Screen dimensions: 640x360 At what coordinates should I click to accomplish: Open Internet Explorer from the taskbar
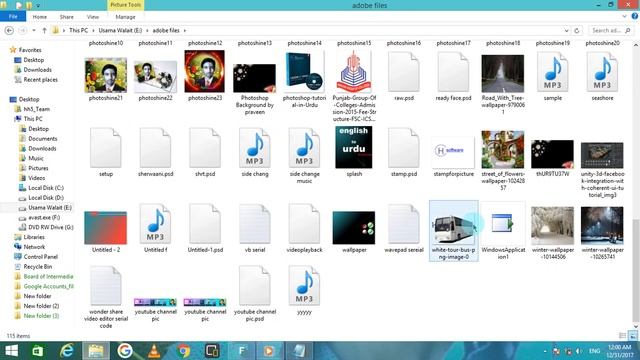click(67, 351)
